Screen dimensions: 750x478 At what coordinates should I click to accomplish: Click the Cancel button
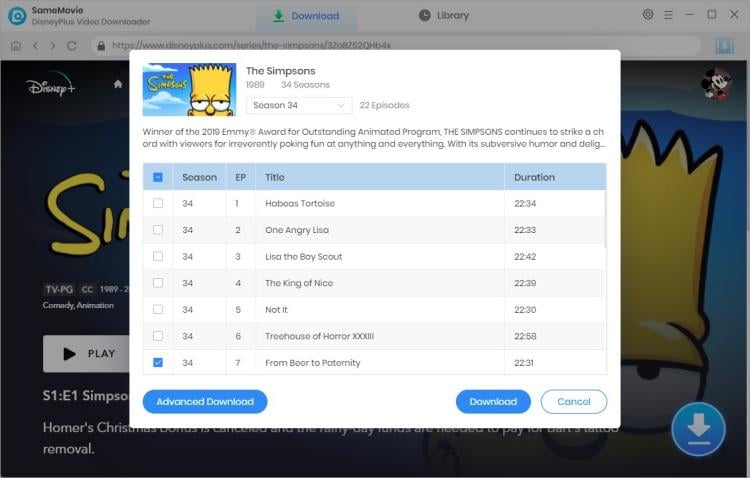tap(574, 402)
